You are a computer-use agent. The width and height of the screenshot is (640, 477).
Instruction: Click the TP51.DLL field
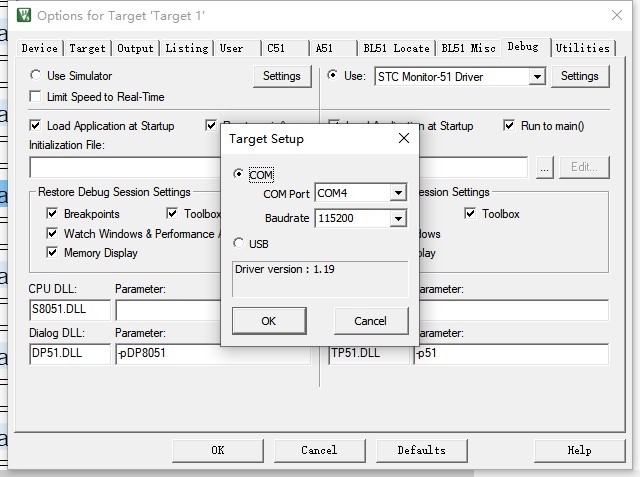pos(369,353)
